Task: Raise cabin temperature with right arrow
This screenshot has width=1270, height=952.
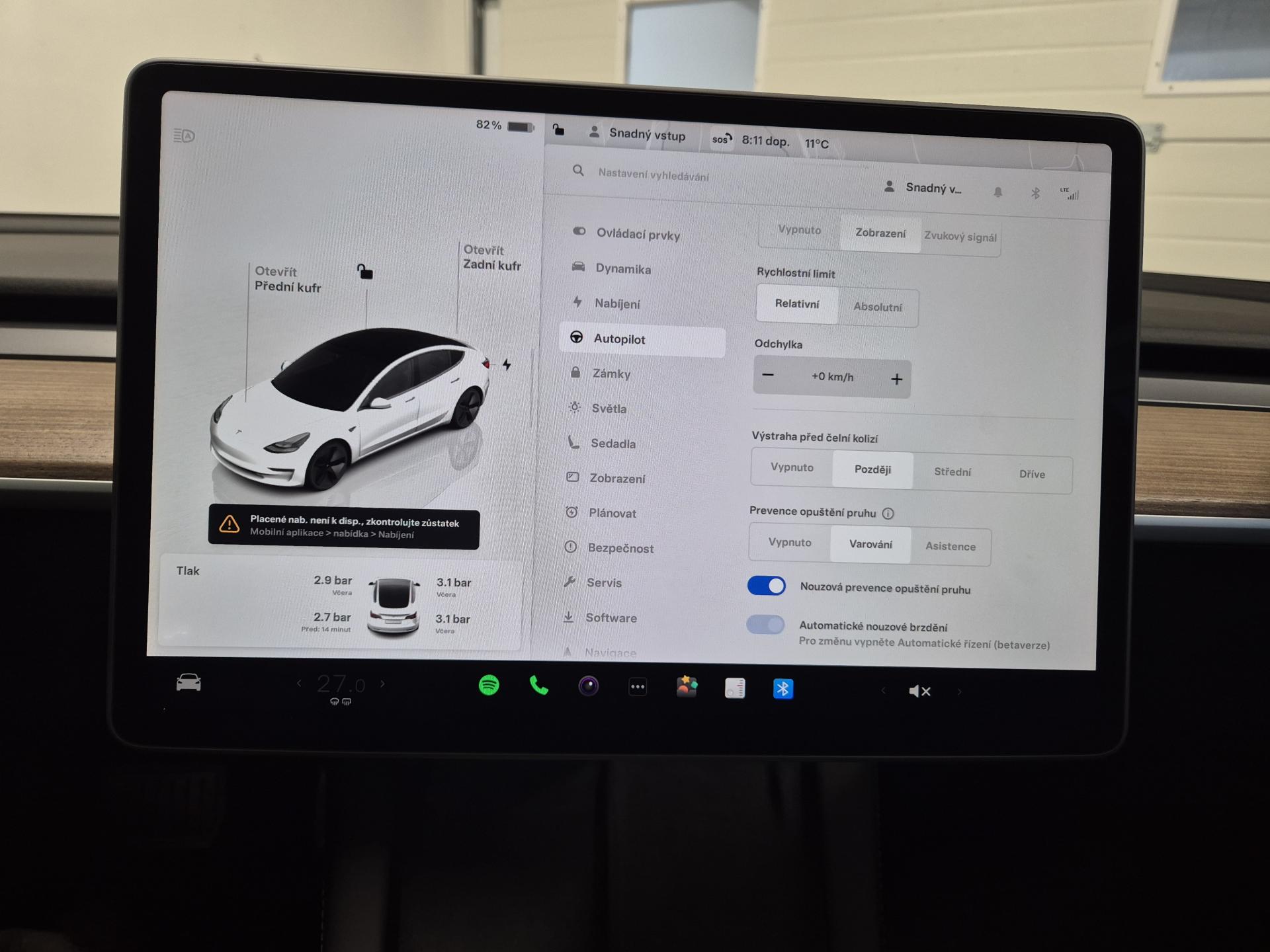Action: pos(382,684)
